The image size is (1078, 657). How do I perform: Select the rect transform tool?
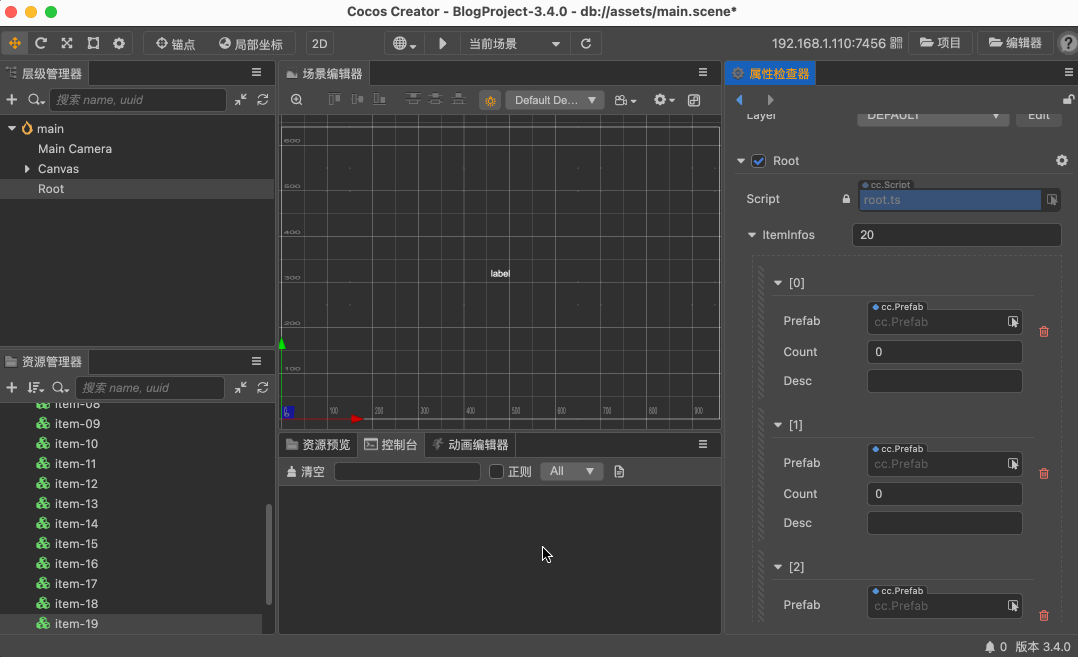pyautogui.click(x=93, y=43)
